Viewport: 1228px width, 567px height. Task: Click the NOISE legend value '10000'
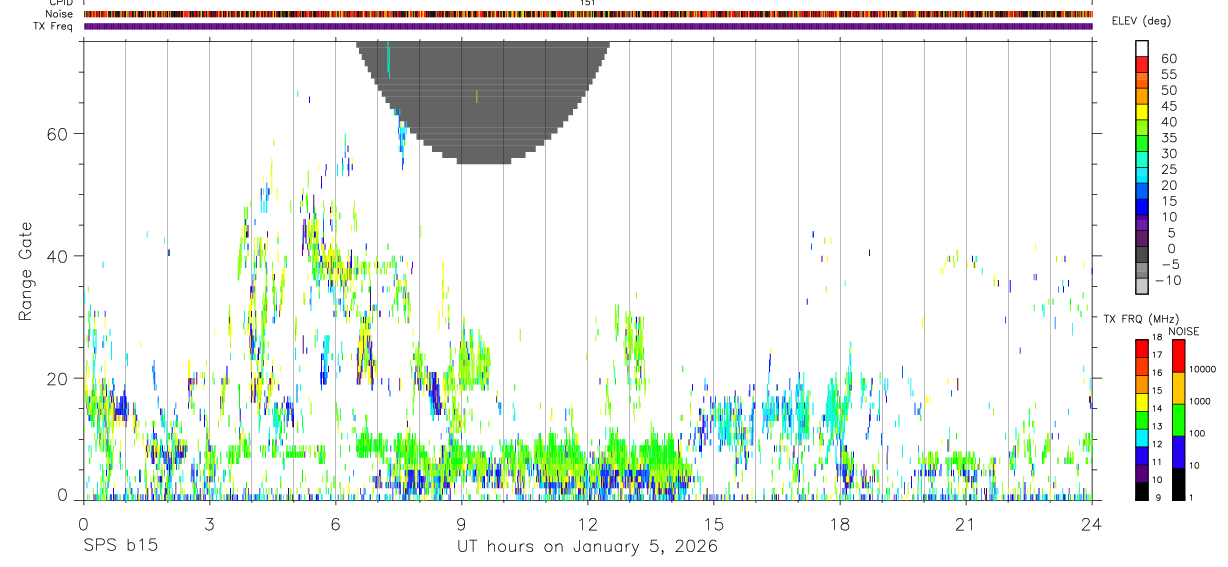(x=1203, y=369)
